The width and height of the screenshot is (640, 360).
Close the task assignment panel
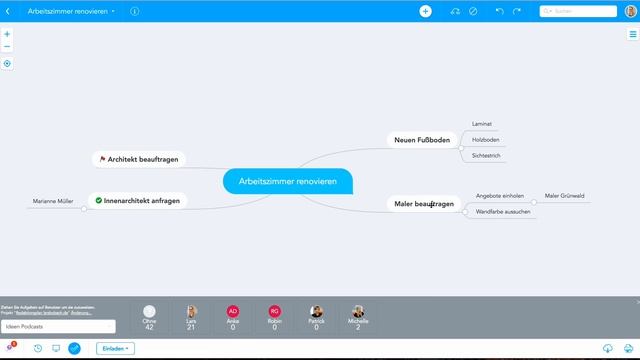637,302
